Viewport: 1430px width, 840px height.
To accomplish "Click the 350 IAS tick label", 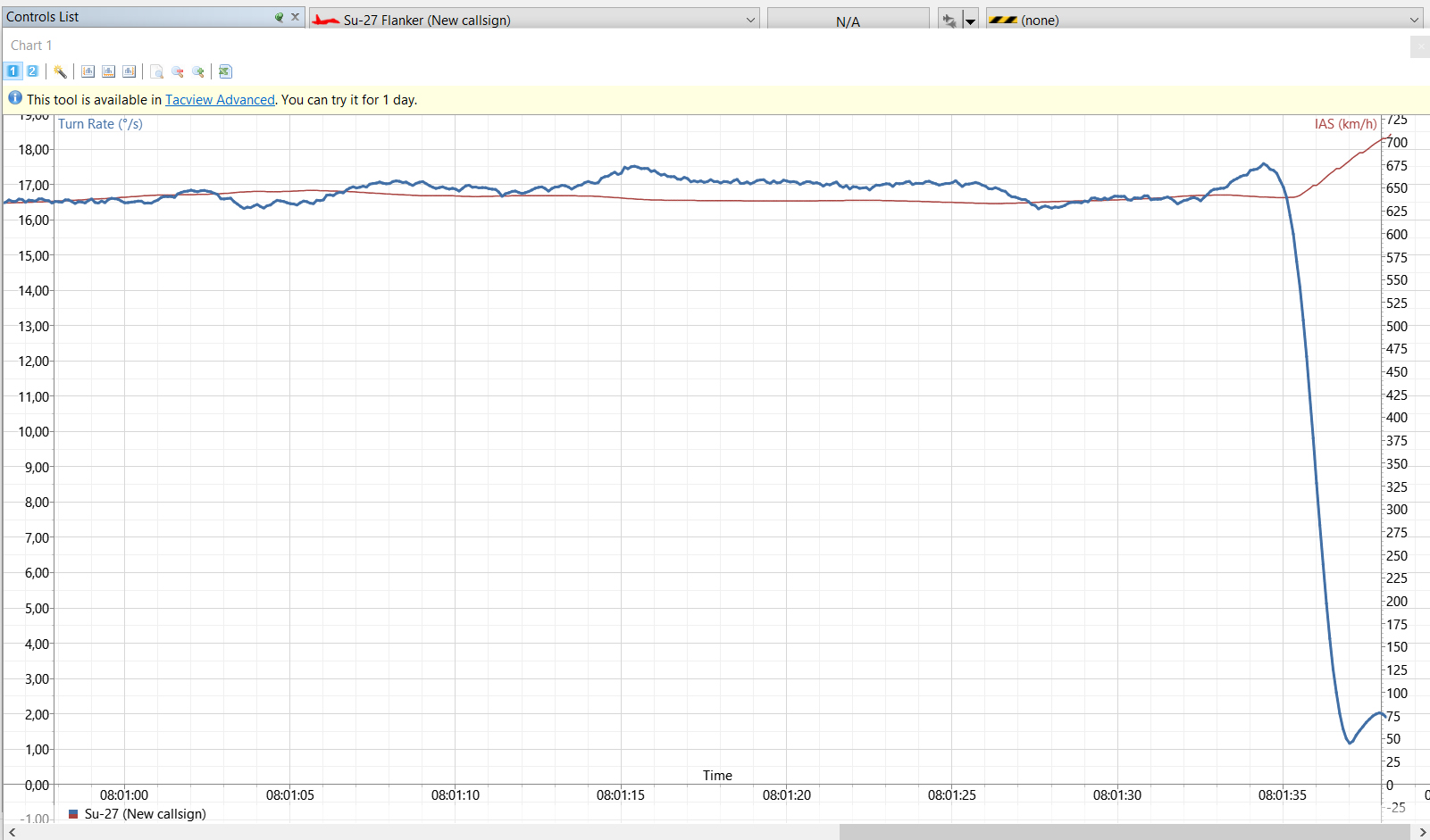I will coord(1397,464).
